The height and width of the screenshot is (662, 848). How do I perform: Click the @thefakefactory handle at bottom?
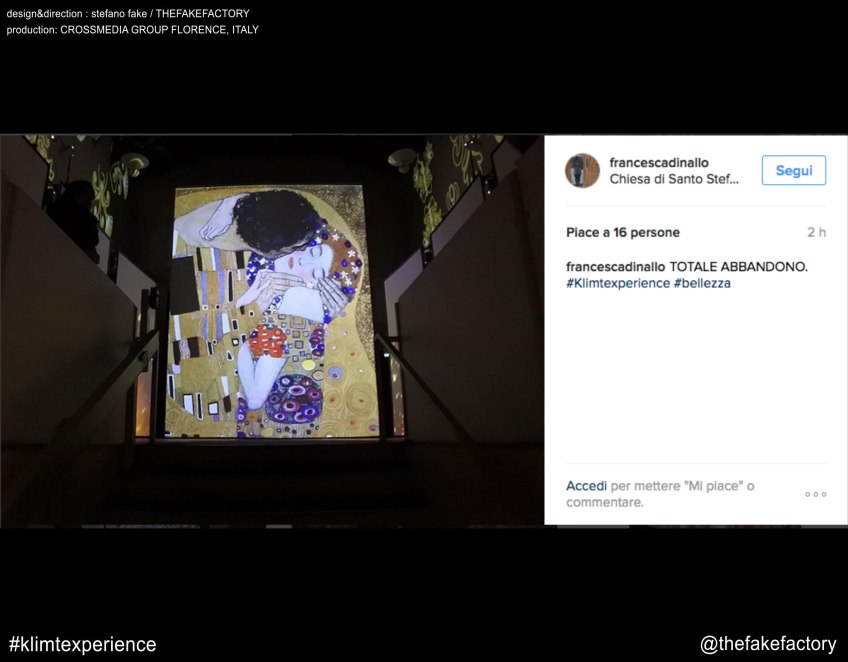coord(767,644)
